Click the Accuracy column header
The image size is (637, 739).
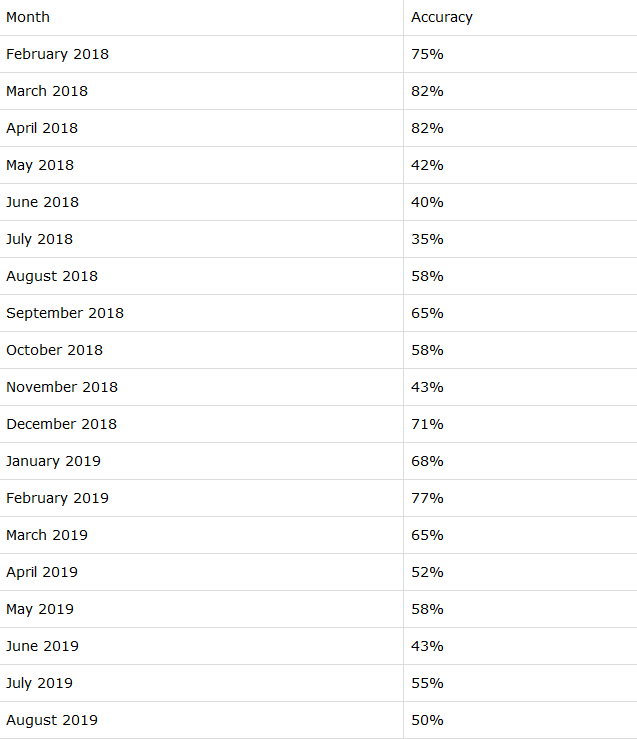(441, 17)
